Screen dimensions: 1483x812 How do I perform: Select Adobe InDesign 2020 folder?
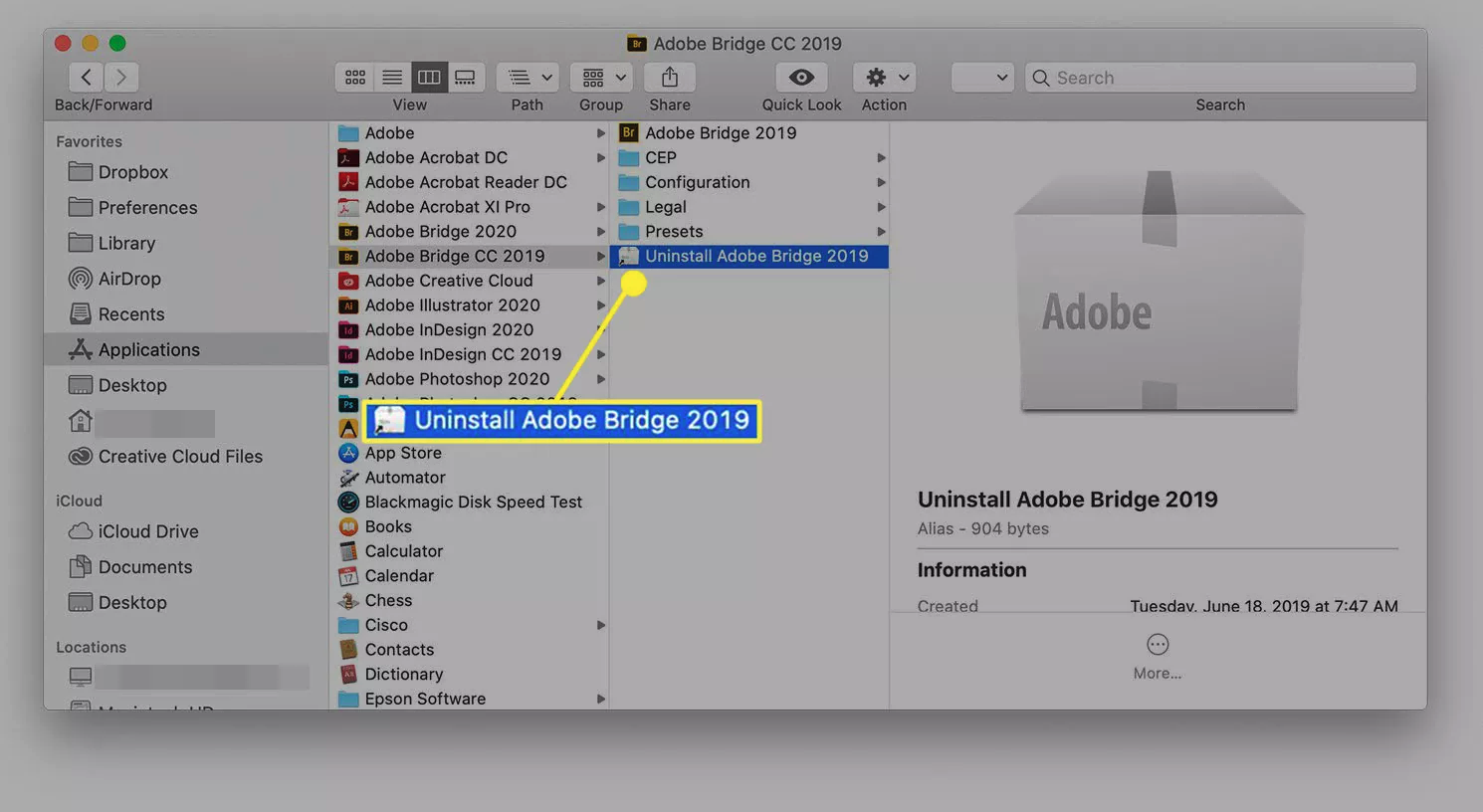(x=468, y=329)
